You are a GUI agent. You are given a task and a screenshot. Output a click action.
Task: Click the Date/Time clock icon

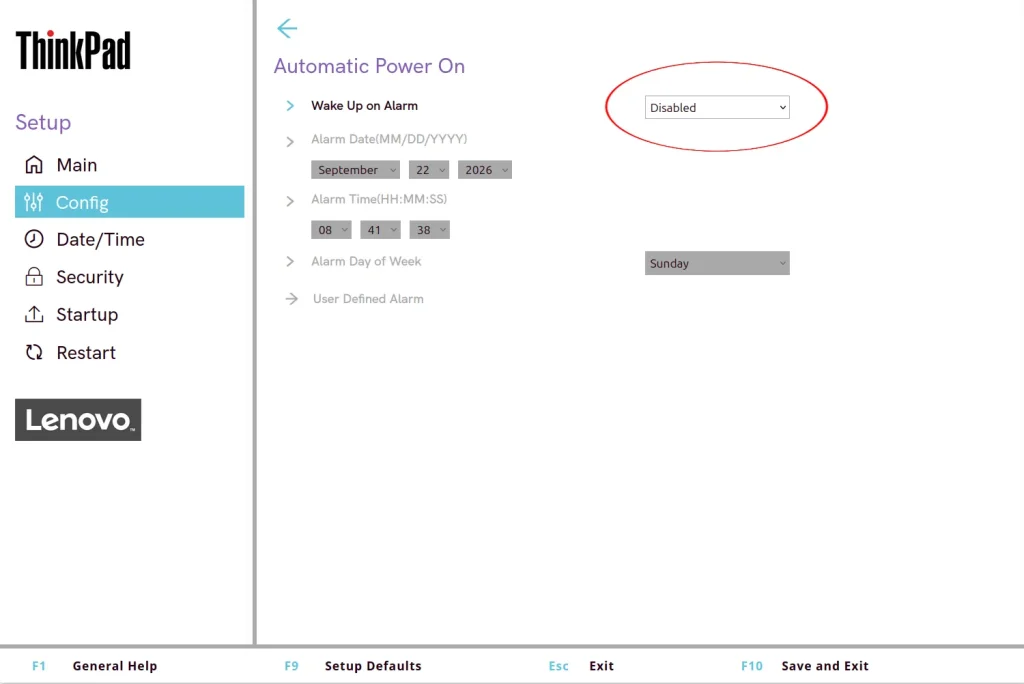[34, 239]
